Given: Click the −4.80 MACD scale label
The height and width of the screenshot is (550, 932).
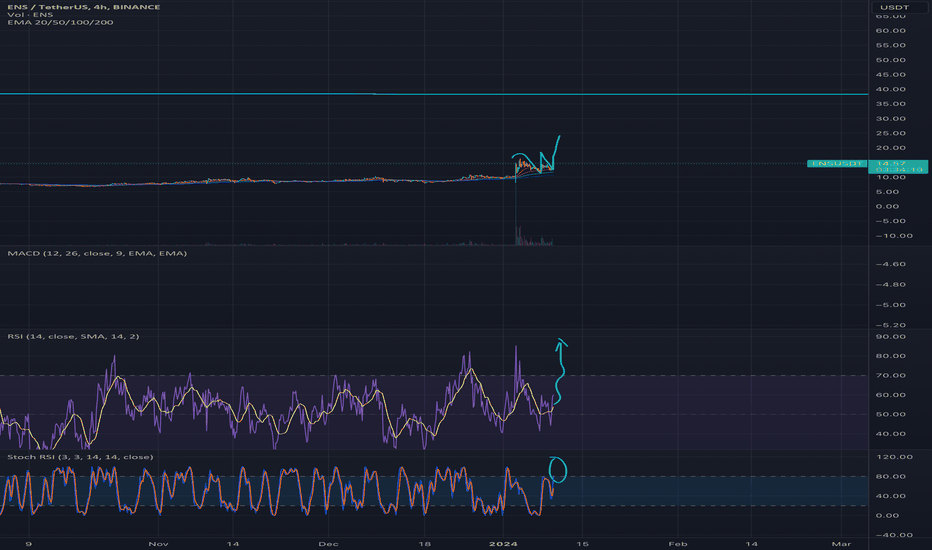Looking at the screenshot, I should [890, 285].
